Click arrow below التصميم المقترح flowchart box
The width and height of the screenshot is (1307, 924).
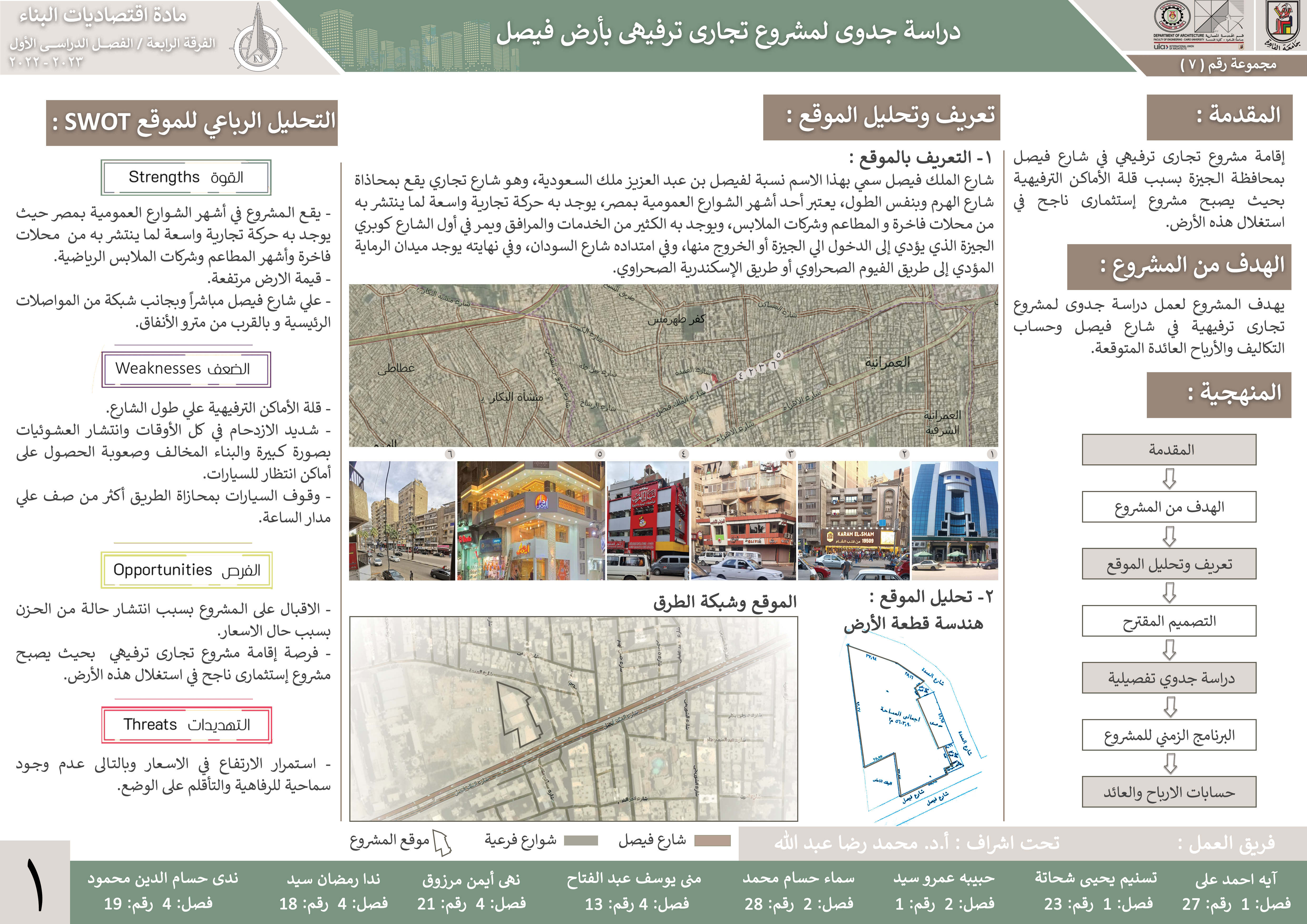[1169, 649]
